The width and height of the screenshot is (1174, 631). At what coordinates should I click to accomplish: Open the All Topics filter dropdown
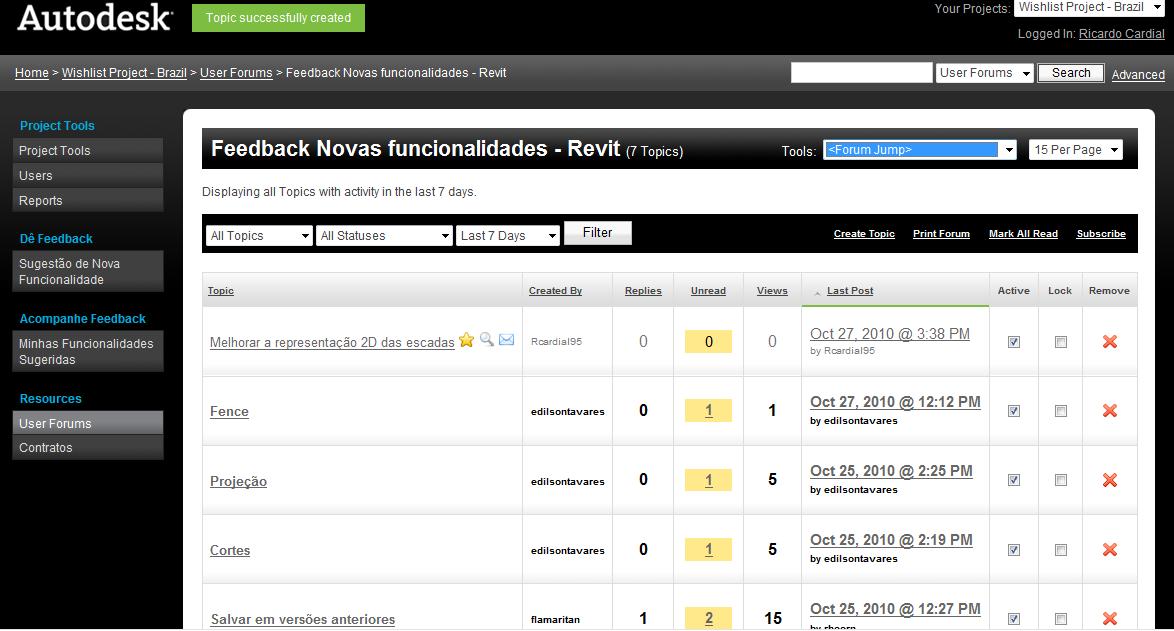(259, 236)
